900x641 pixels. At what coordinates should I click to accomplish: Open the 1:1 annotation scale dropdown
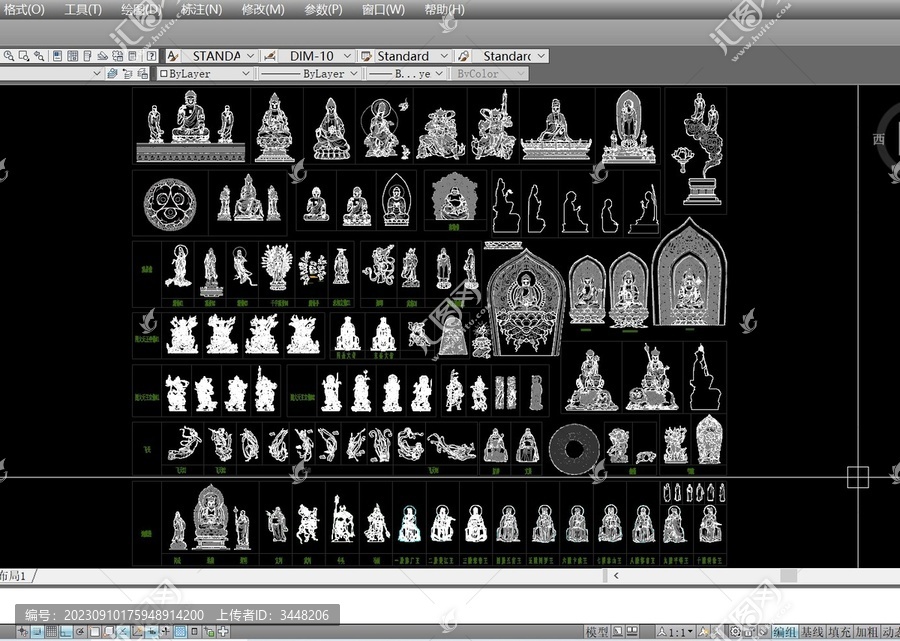point(676,632)
